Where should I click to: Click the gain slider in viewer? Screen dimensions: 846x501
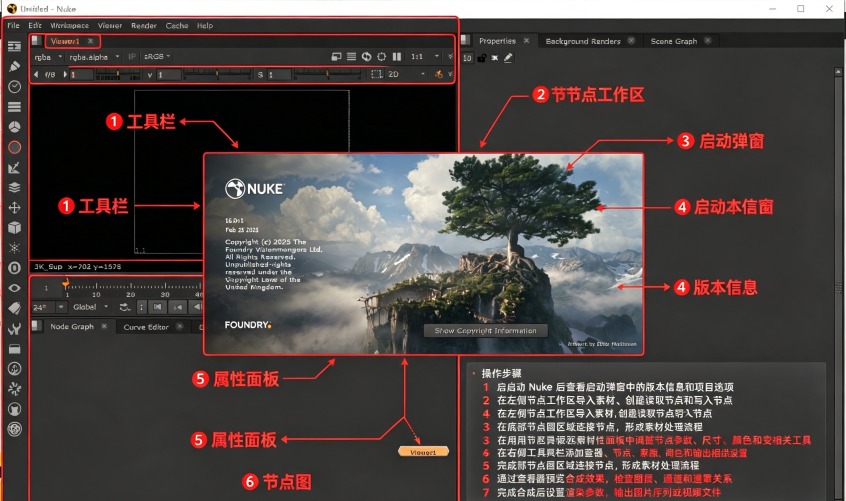pos(118,74)
